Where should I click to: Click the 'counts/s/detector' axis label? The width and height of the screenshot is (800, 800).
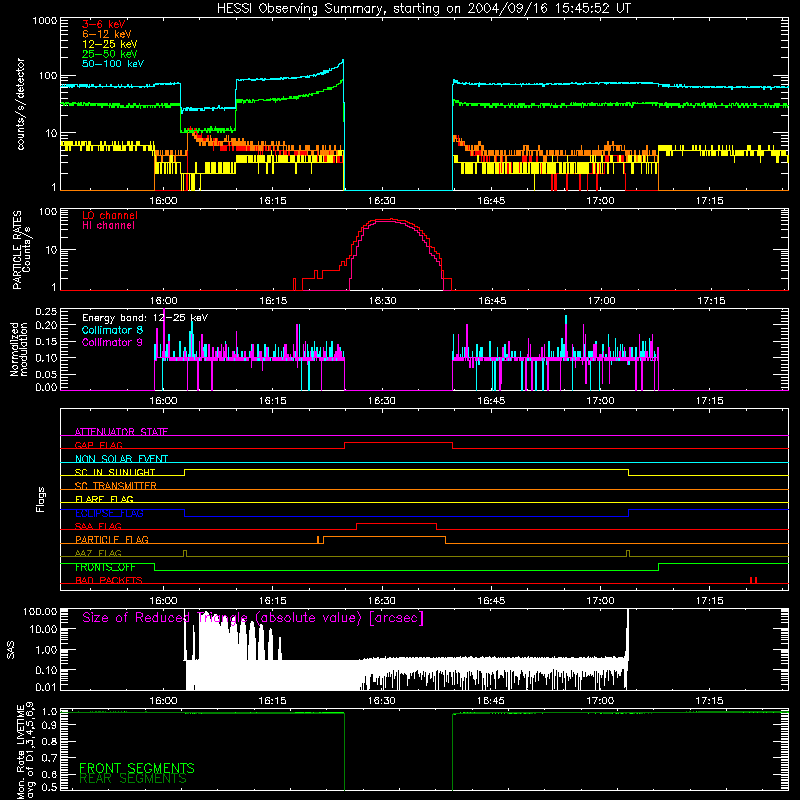20,104
